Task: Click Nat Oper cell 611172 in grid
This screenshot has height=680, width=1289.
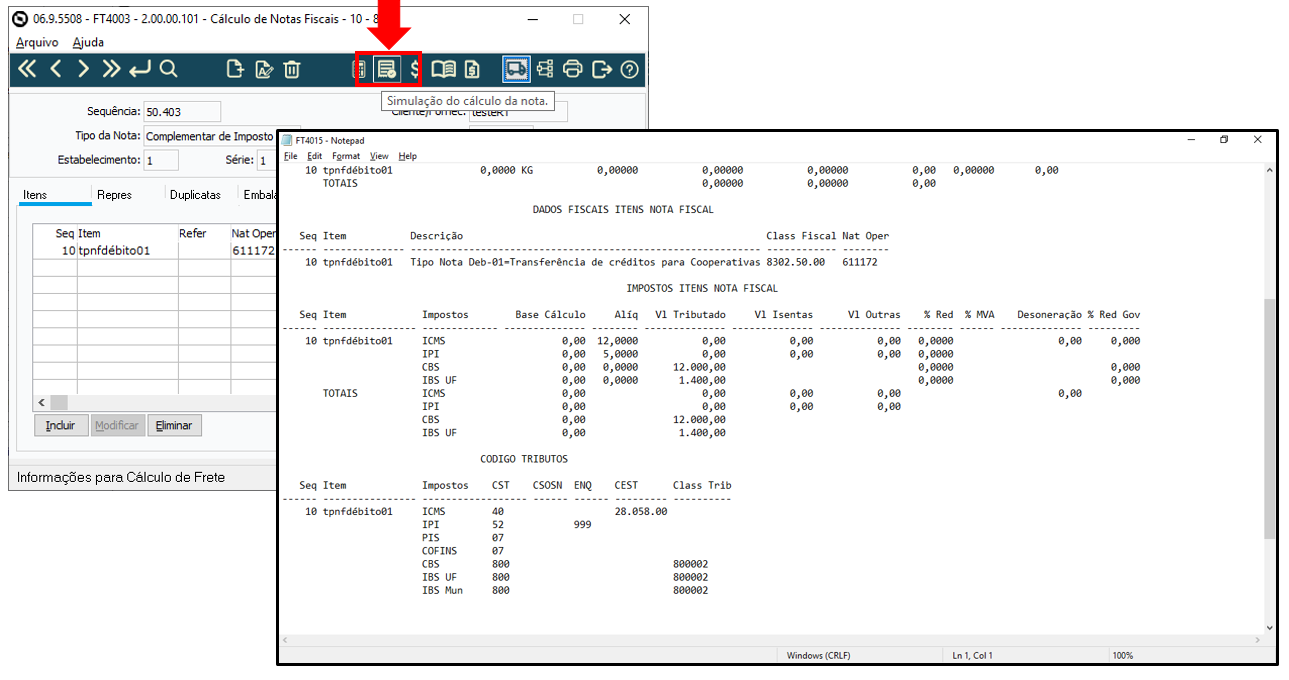Action: [x=253, y=251]
